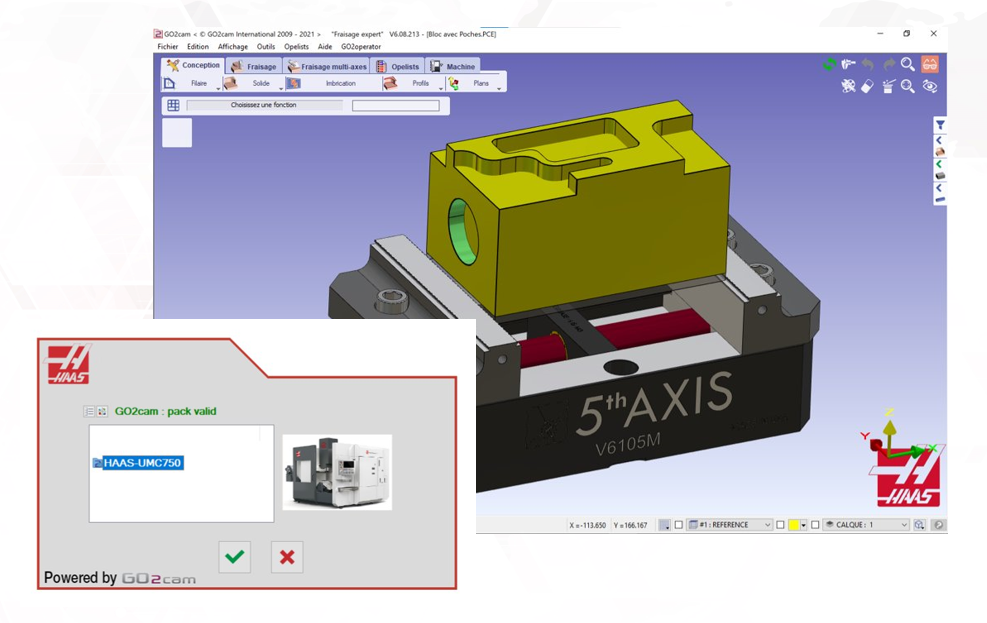This screenshot has width=987, height=623.
Task: Open the GO2operator menu
Action: [361, 47]
